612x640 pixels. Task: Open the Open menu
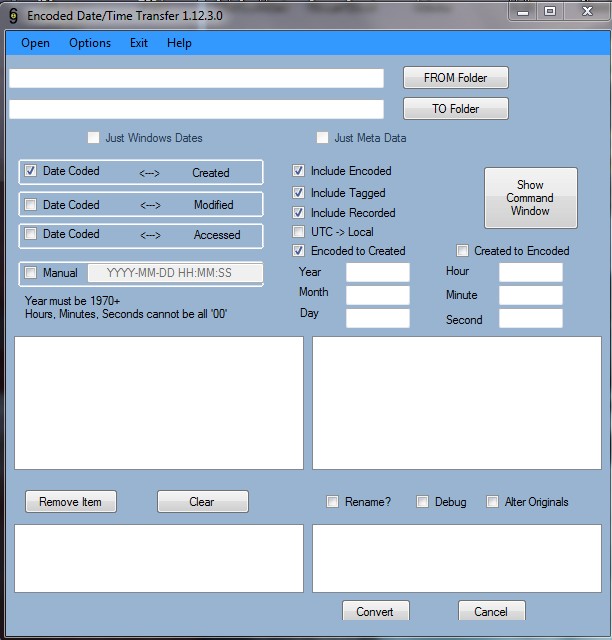pos(36,43)
